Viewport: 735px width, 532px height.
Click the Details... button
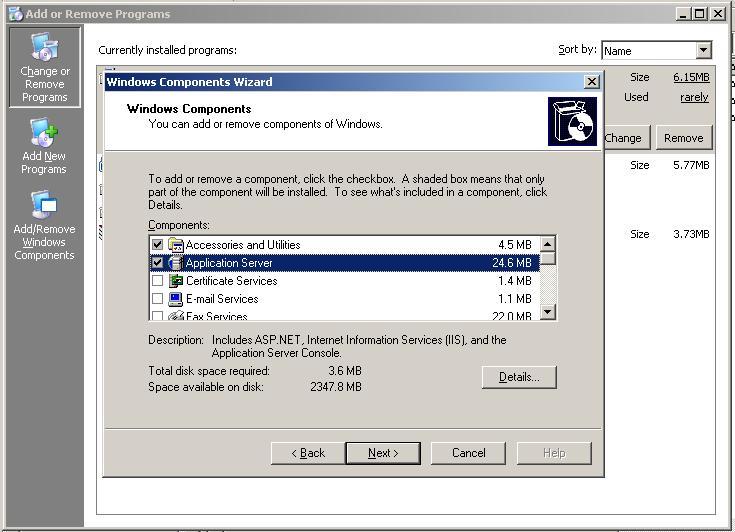519,377
